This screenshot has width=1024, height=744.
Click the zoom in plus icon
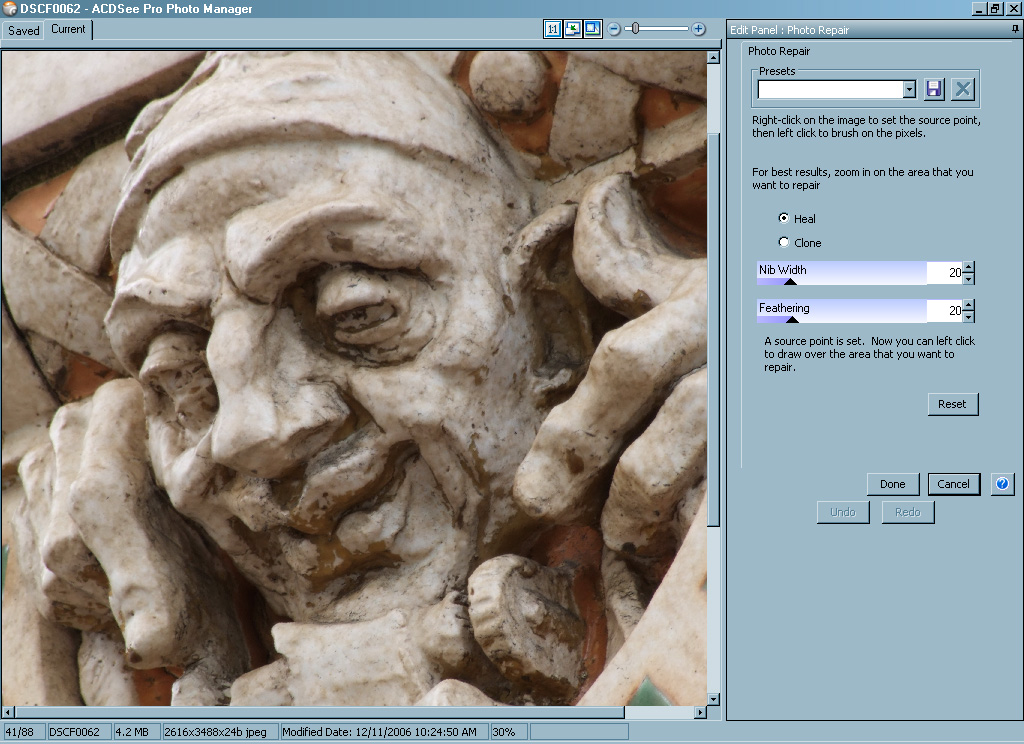pyautogui.click(x=699, y=29)
